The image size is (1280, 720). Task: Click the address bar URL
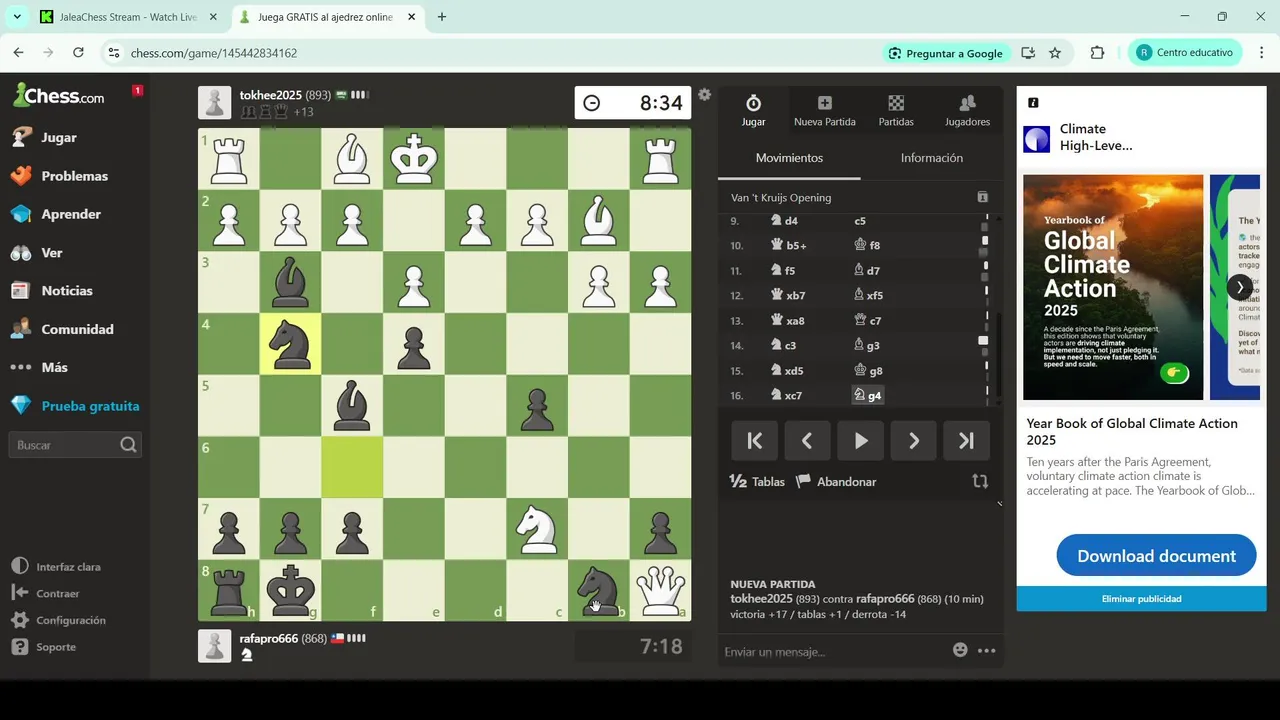pos(214,53)
